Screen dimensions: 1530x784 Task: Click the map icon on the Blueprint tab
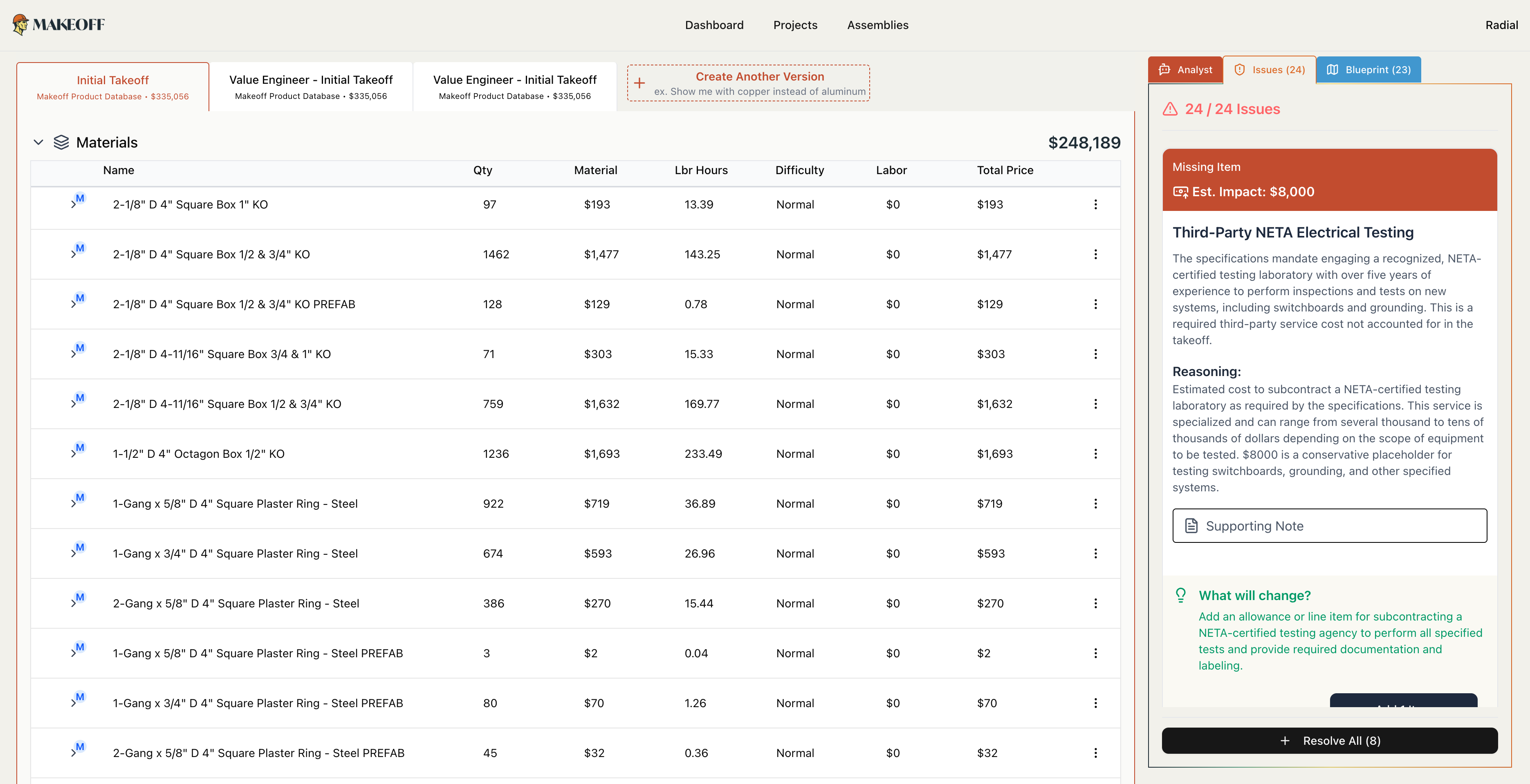click(1332, 69)
